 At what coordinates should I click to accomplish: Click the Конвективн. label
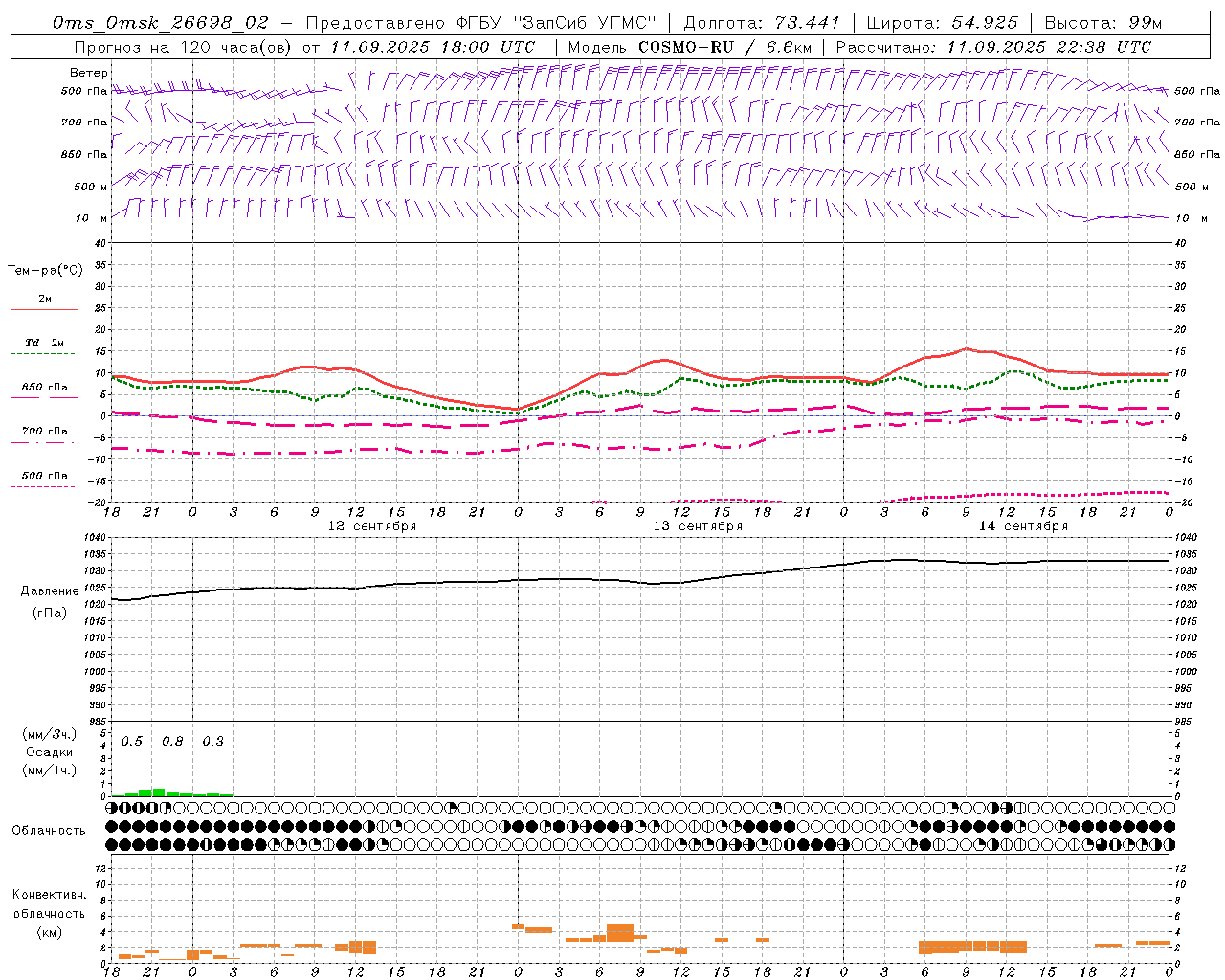click(x=49, y=895)
